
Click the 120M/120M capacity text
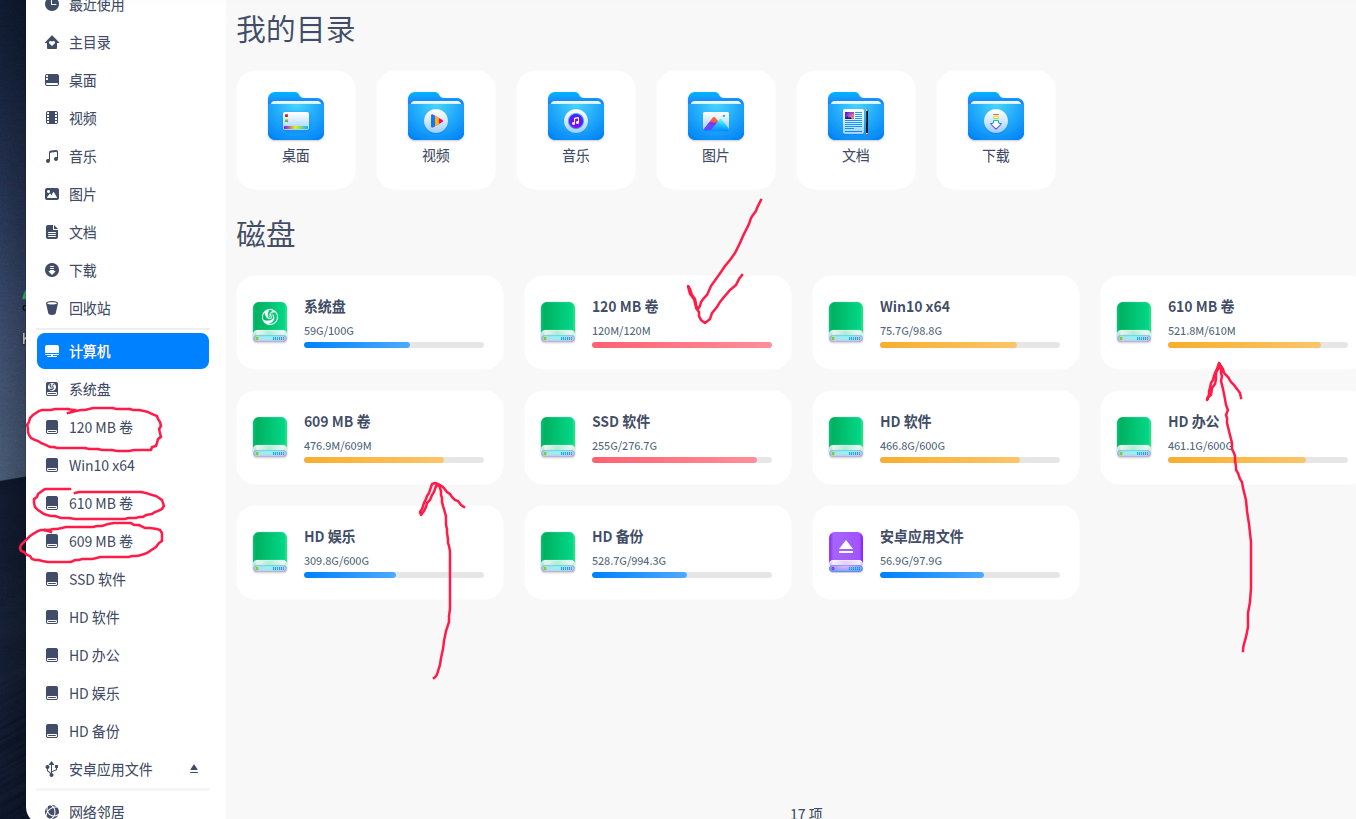coord(621,331)
